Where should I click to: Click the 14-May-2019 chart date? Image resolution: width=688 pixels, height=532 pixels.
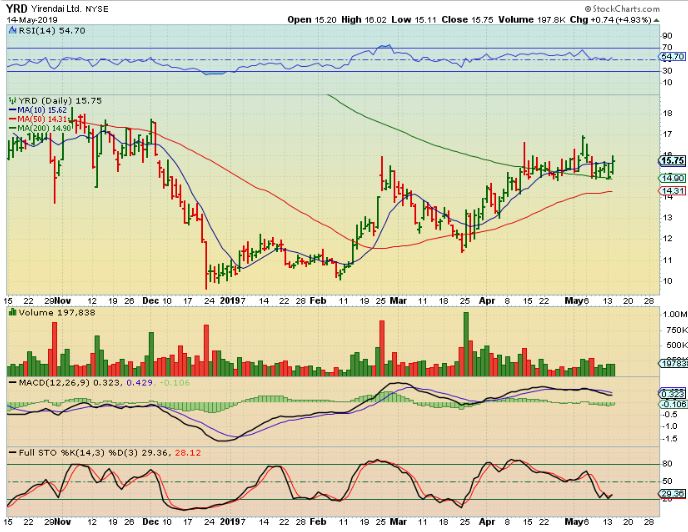tap(32, 20)
